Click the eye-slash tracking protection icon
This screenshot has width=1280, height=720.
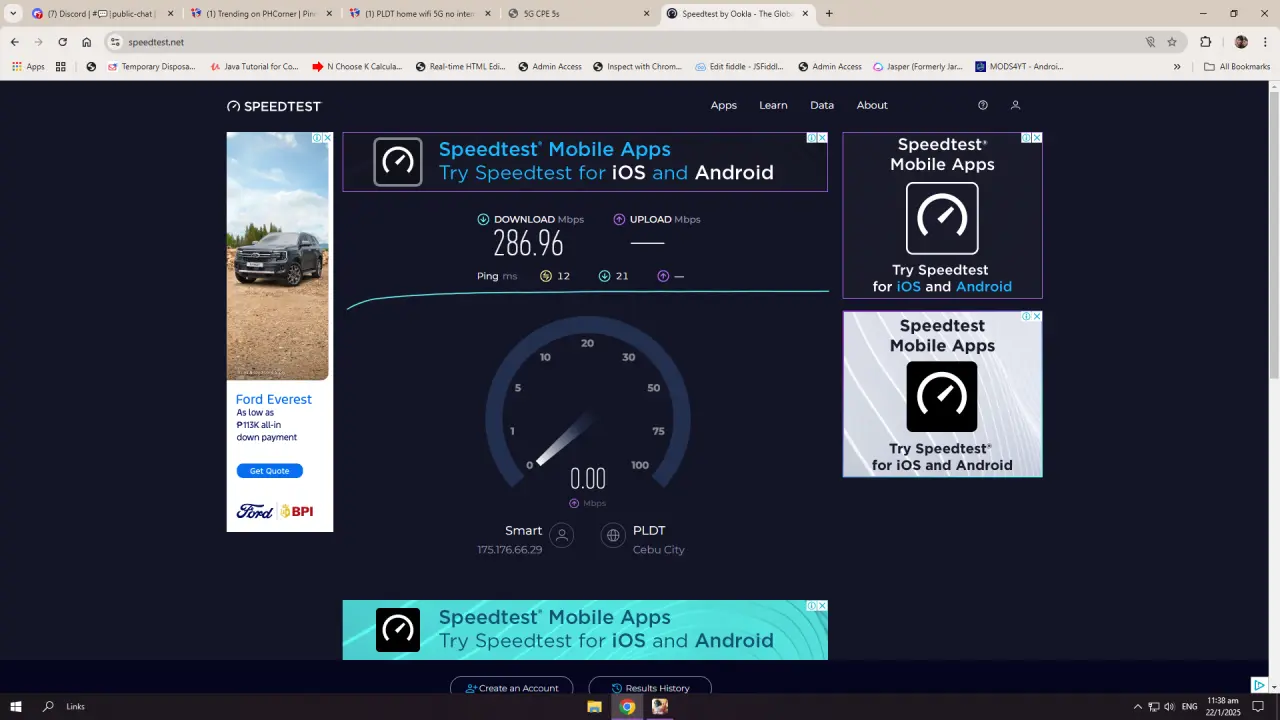point(1150,42)
